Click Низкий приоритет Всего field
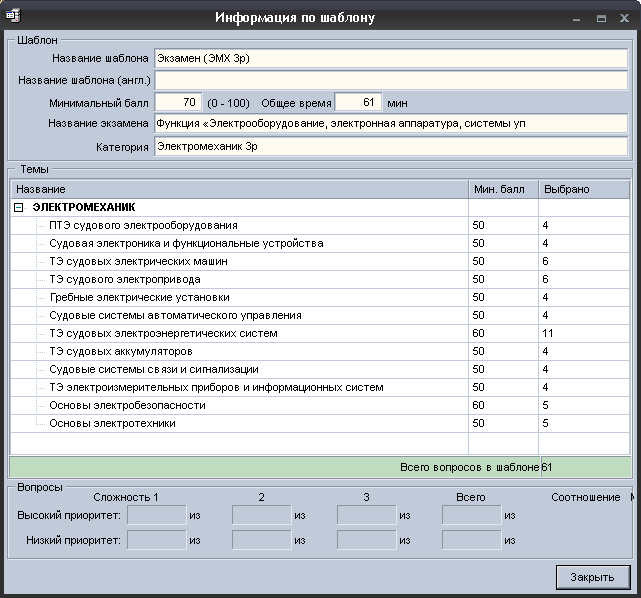641x598 pixels. (x=472, y=540)
